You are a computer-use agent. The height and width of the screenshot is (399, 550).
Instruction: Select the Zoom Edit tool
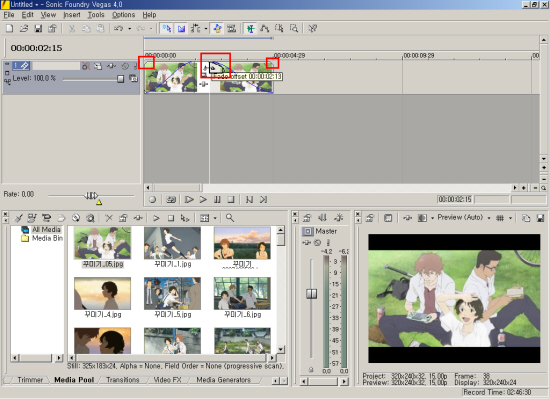293,28
